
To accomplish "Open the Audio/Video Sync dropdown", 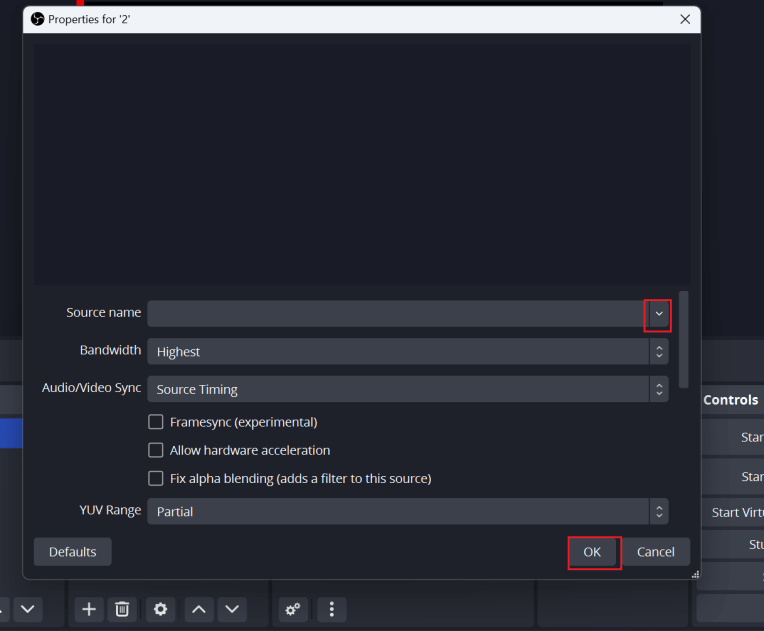I will click(x=408, y=389).
